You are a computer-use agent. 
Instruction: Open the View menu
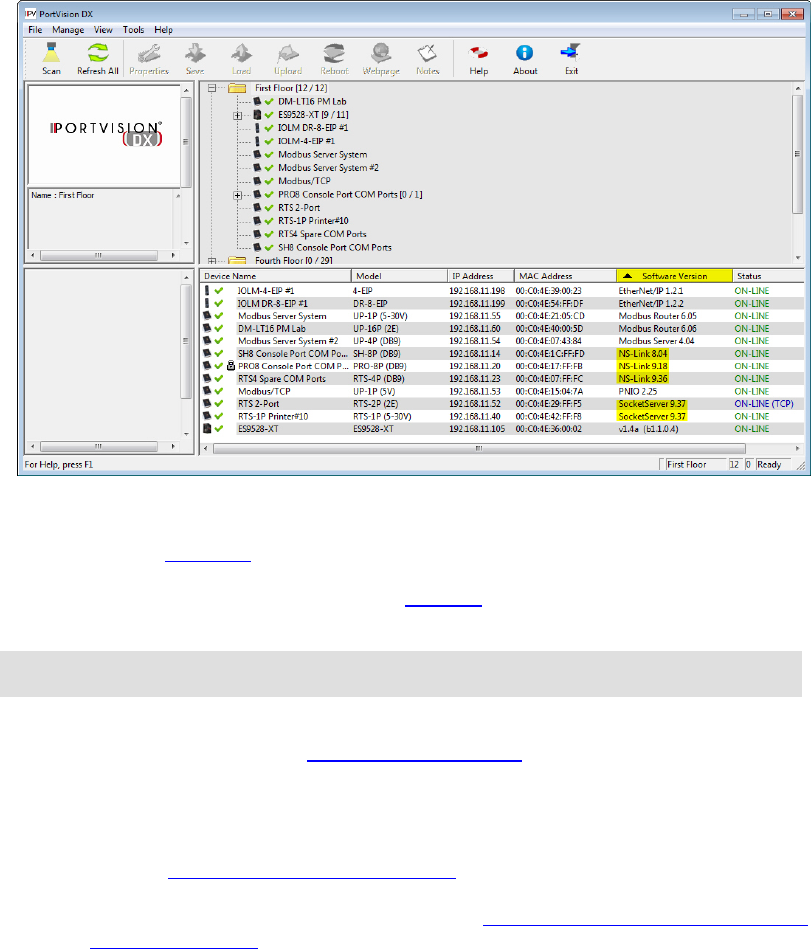tap(103, 30)
